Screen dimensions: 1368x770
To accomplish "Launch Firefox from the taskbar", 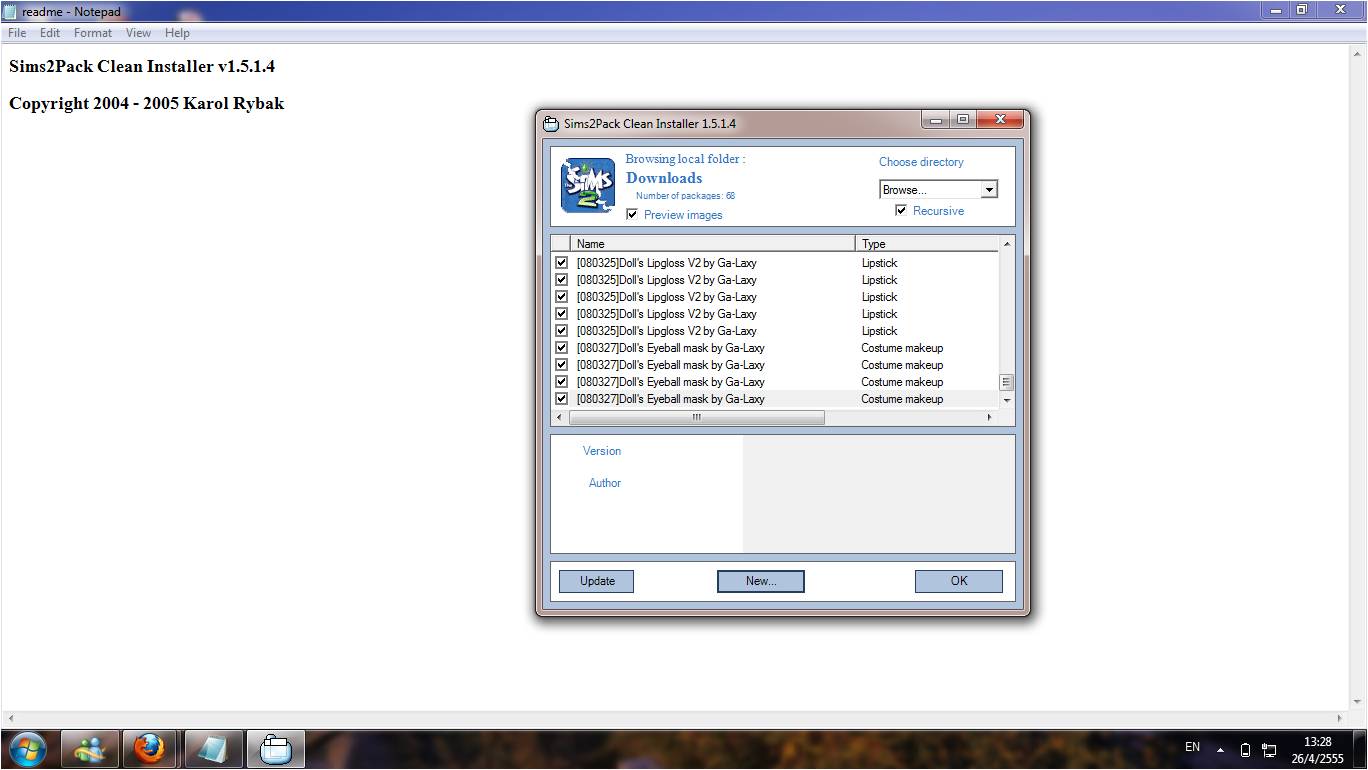I will pyautogui.click(x=149, y=748).
